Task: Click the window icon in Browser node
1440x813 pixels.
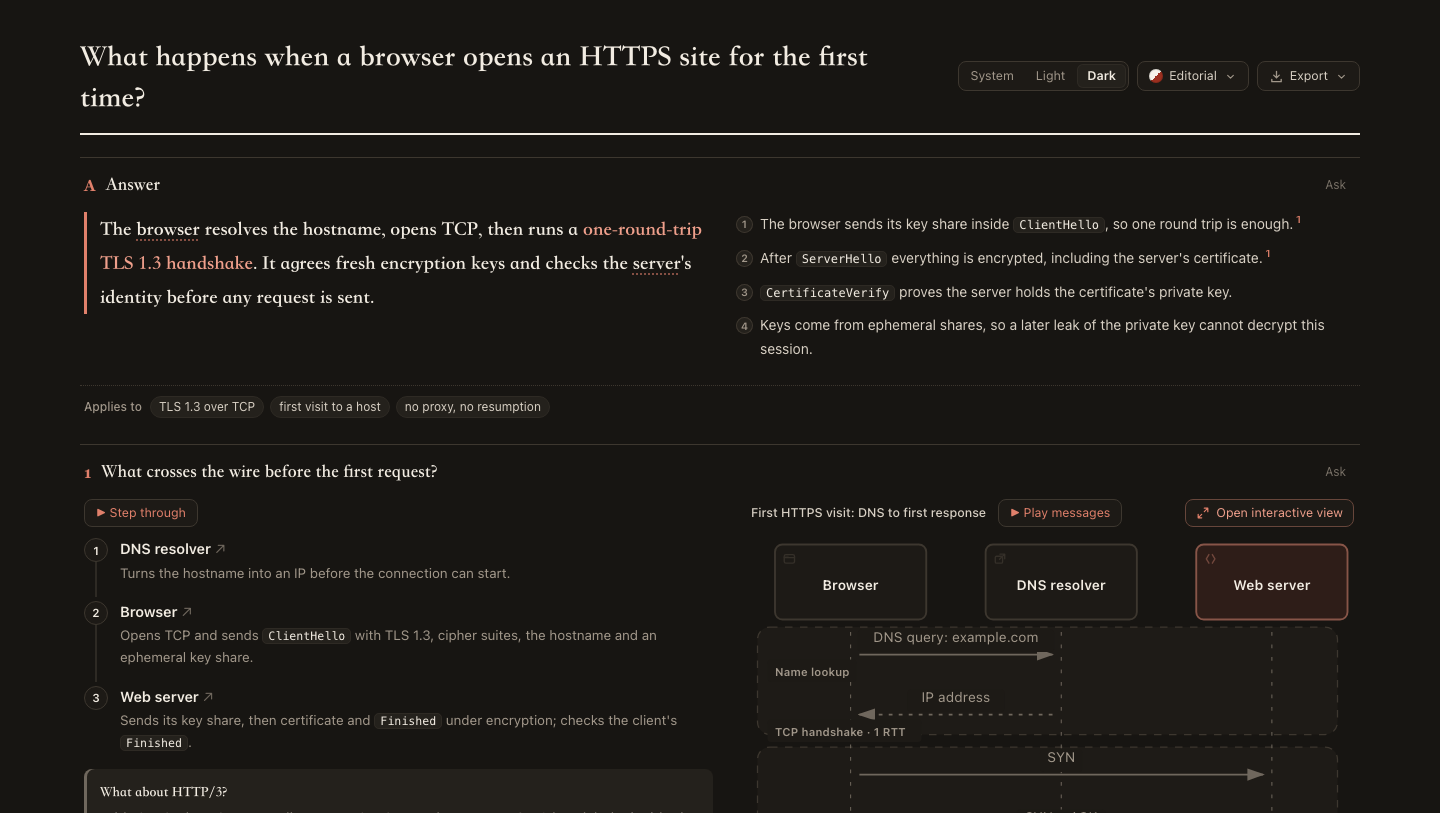Action: (x=789, y=559)
